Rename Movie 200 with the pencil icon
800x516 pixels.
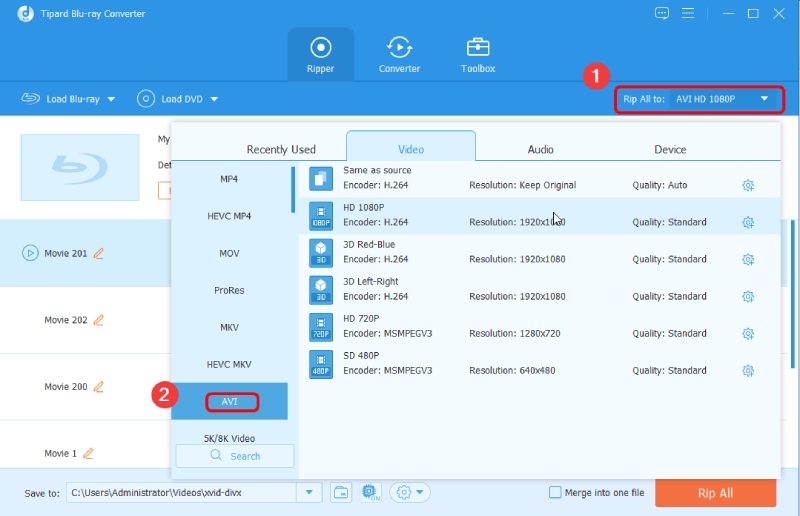pyautogui.click(x=98, y=387)
